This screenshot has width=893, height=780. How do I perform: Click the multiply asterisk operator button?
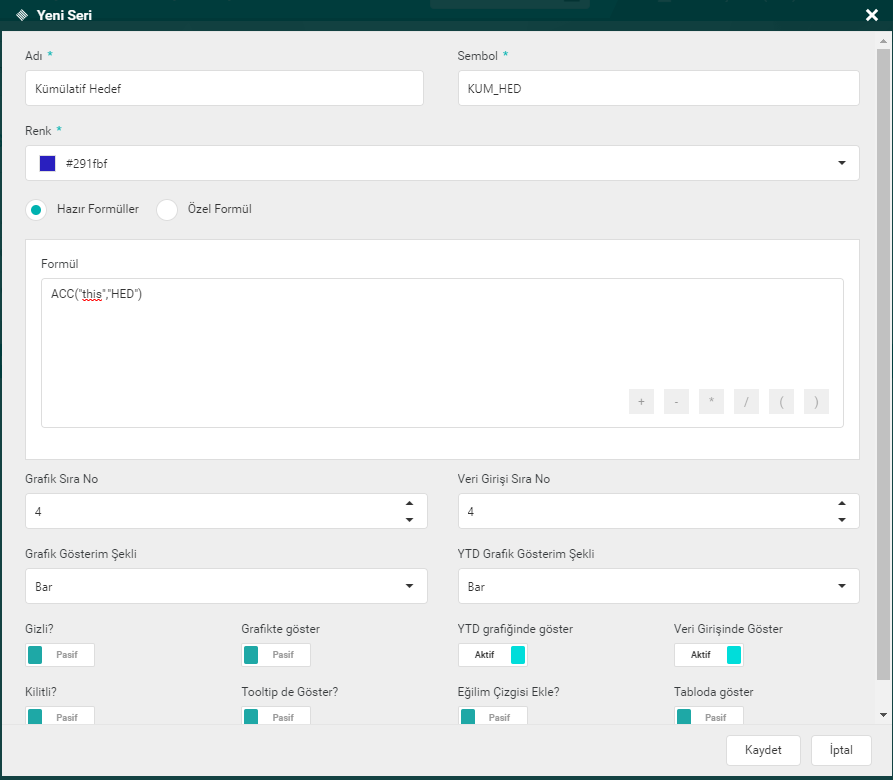coord(711,402)
